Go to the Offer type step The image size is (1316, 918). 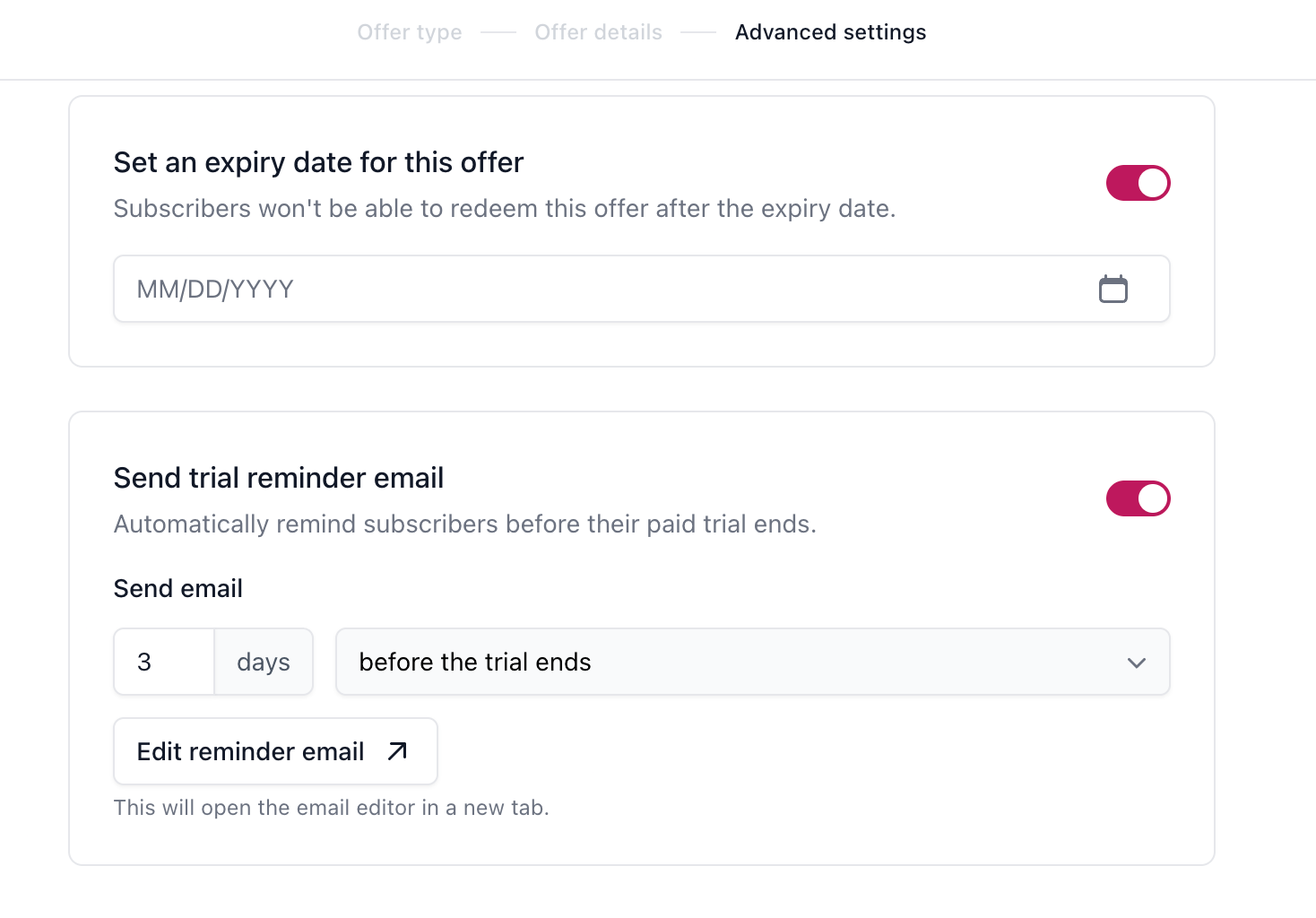(410, 32)
